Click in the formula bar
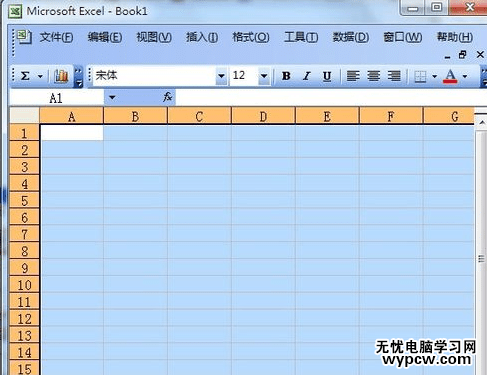This screenshot has width=487, height=375. pyautogui.click(x=330, y=98)
